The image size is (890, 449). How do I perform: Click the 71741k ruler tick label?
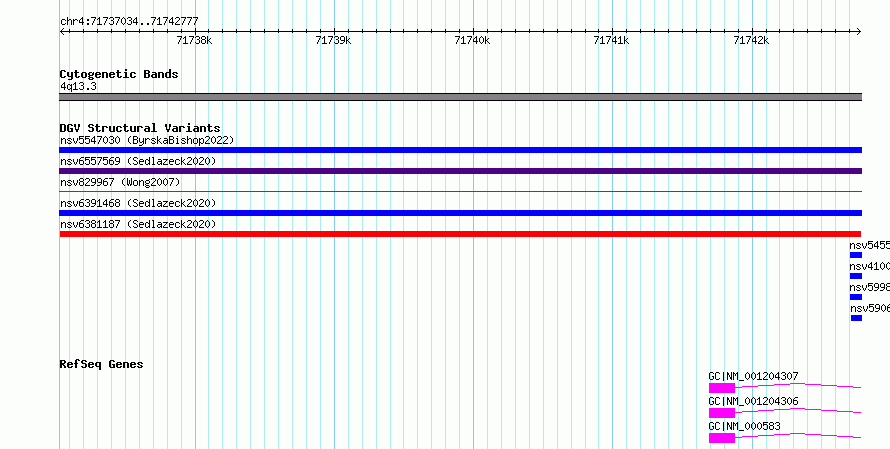(612, 40)
